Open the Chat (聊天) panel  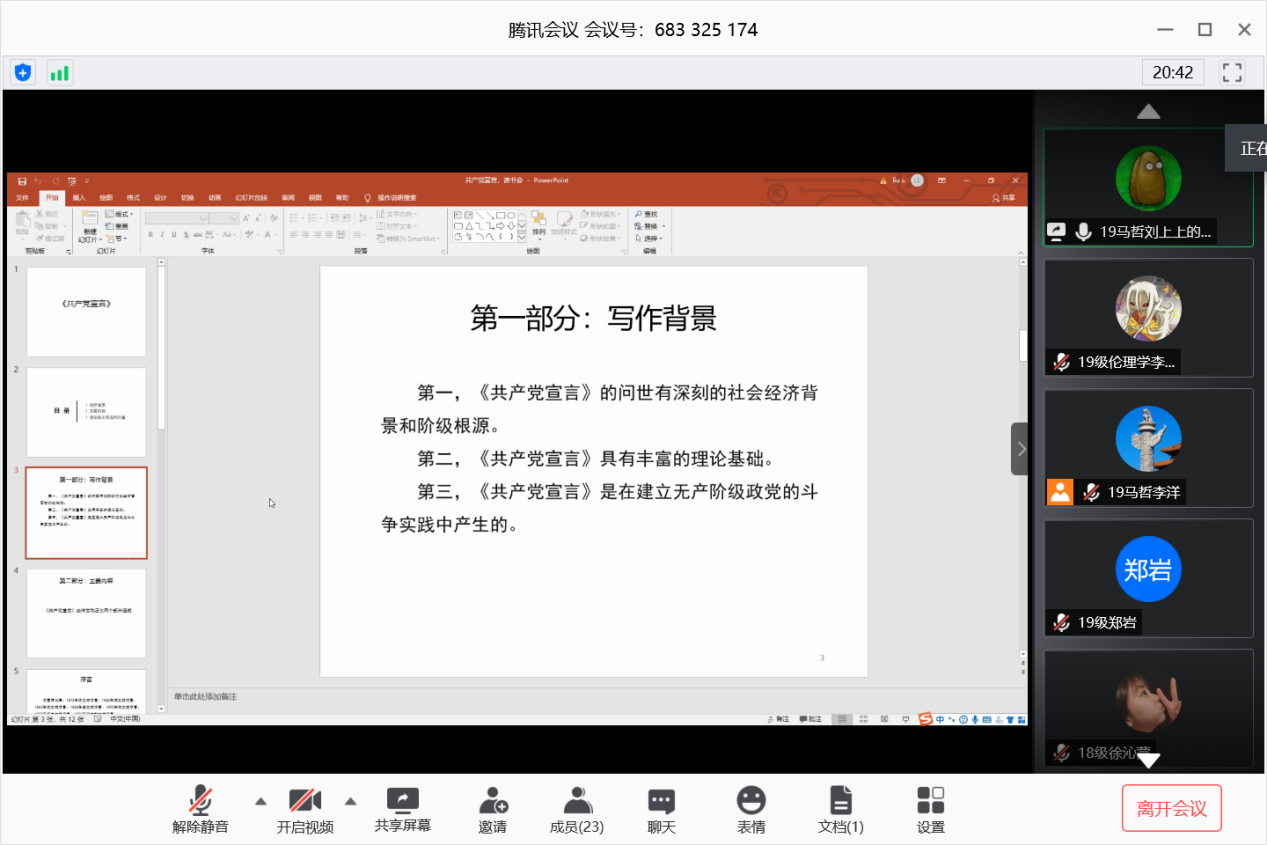point(661,809)
